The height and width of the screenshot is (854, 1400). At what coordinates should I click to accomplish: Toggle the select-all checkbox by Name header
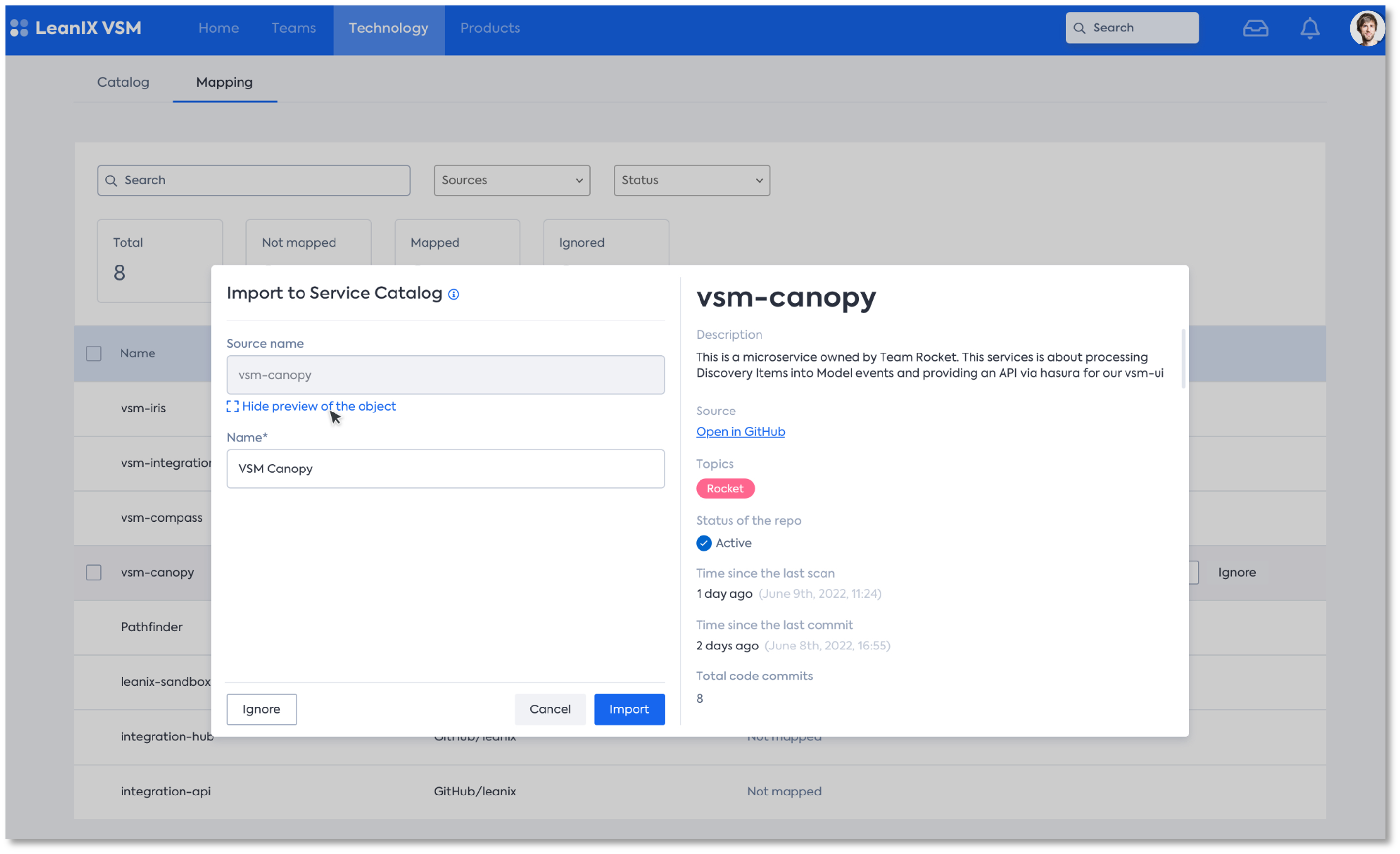coord(94,354)
